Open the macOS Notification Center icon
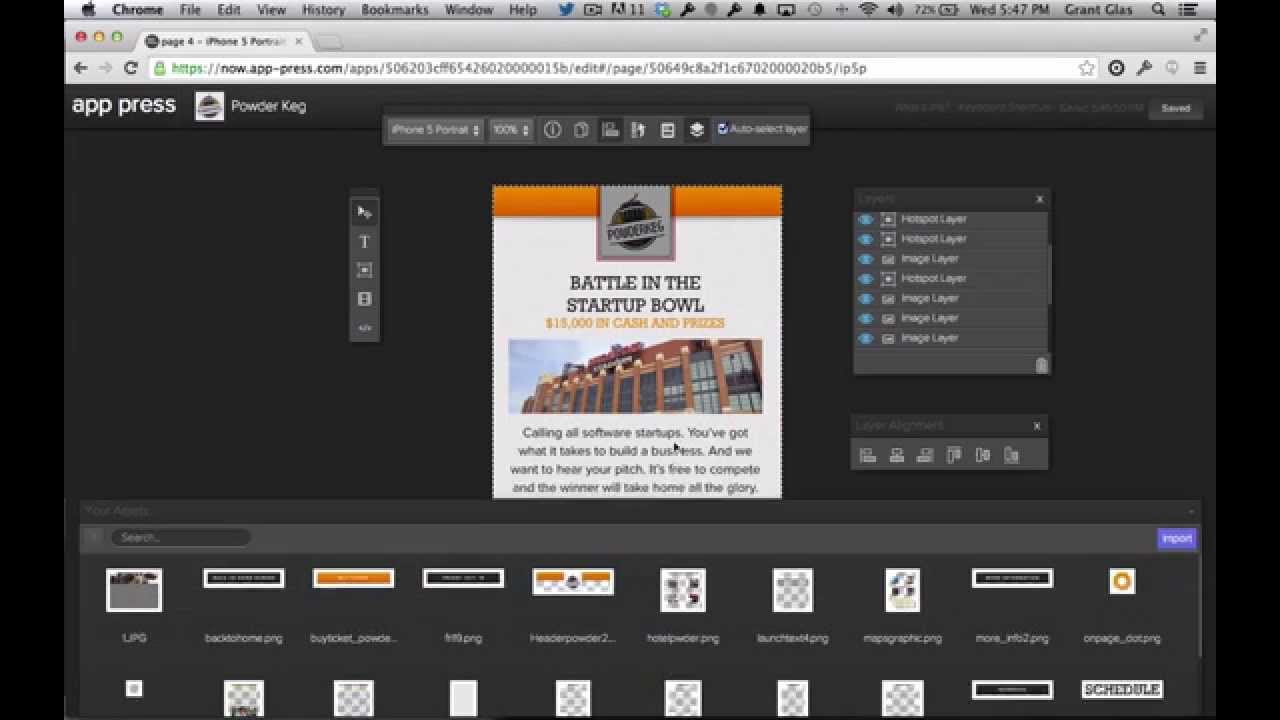The width and height of the screenshot is (1280, 720). coord(1188,10)
